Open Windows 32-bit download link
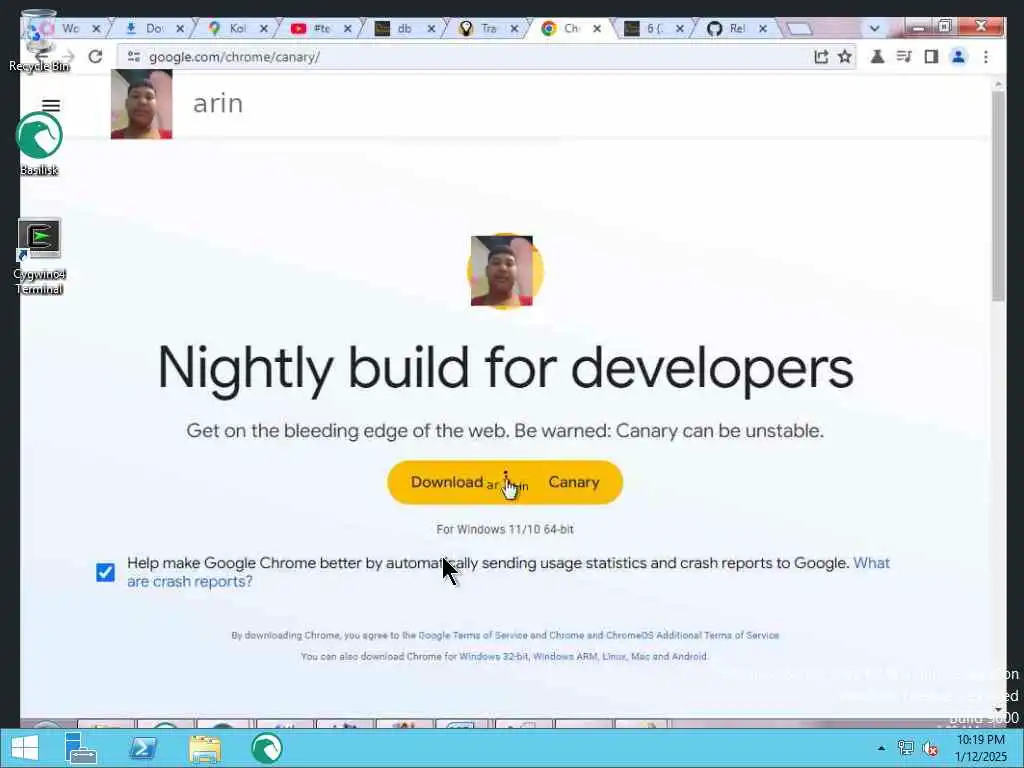 click(494, 656)
